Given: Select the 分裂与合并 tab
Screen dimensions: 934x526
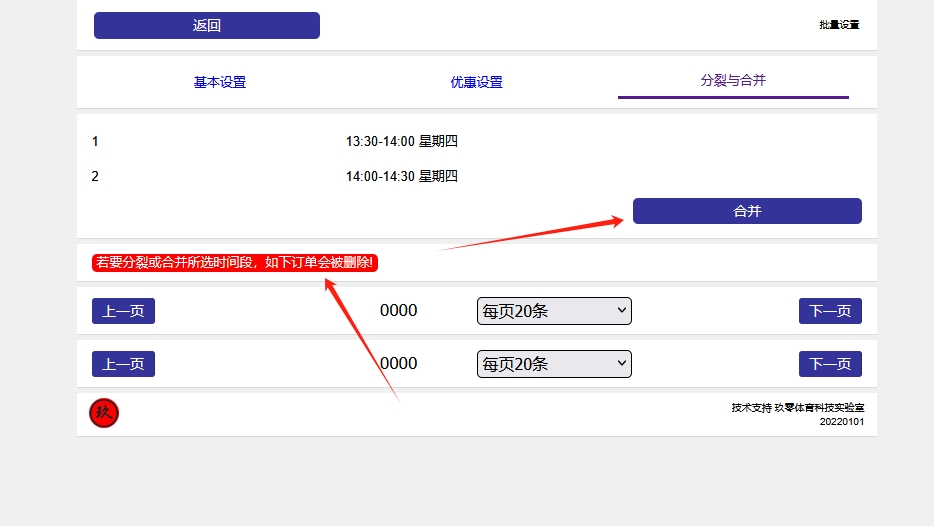Looking at the screenshot, I should pyautogui.click(x=733, y=80).
